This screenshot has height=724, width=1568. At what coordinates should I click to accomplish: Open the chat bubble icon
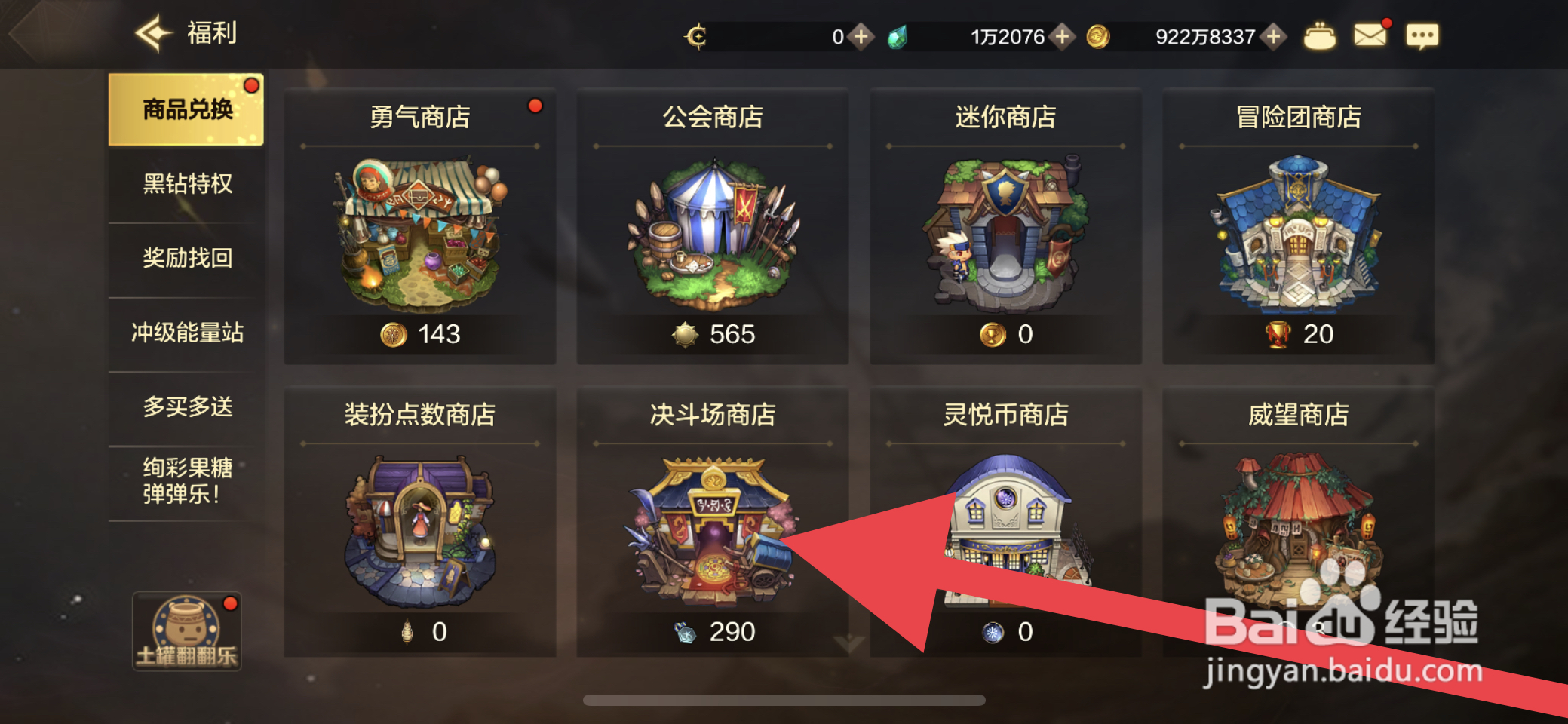(x=1422, y=36)
